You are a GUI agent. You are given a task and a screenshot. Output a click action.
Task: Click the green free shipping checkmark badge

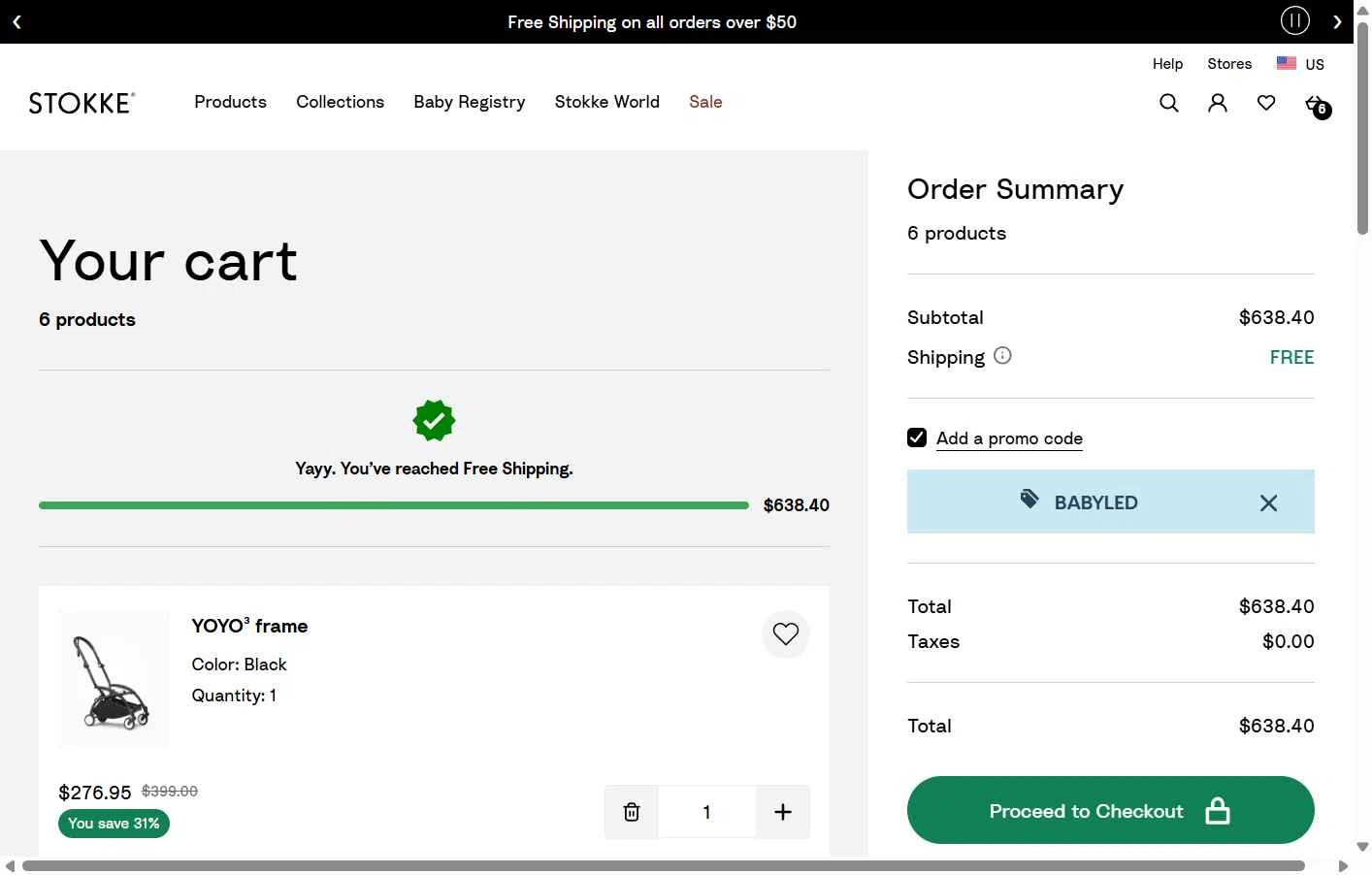coord(434,421)
